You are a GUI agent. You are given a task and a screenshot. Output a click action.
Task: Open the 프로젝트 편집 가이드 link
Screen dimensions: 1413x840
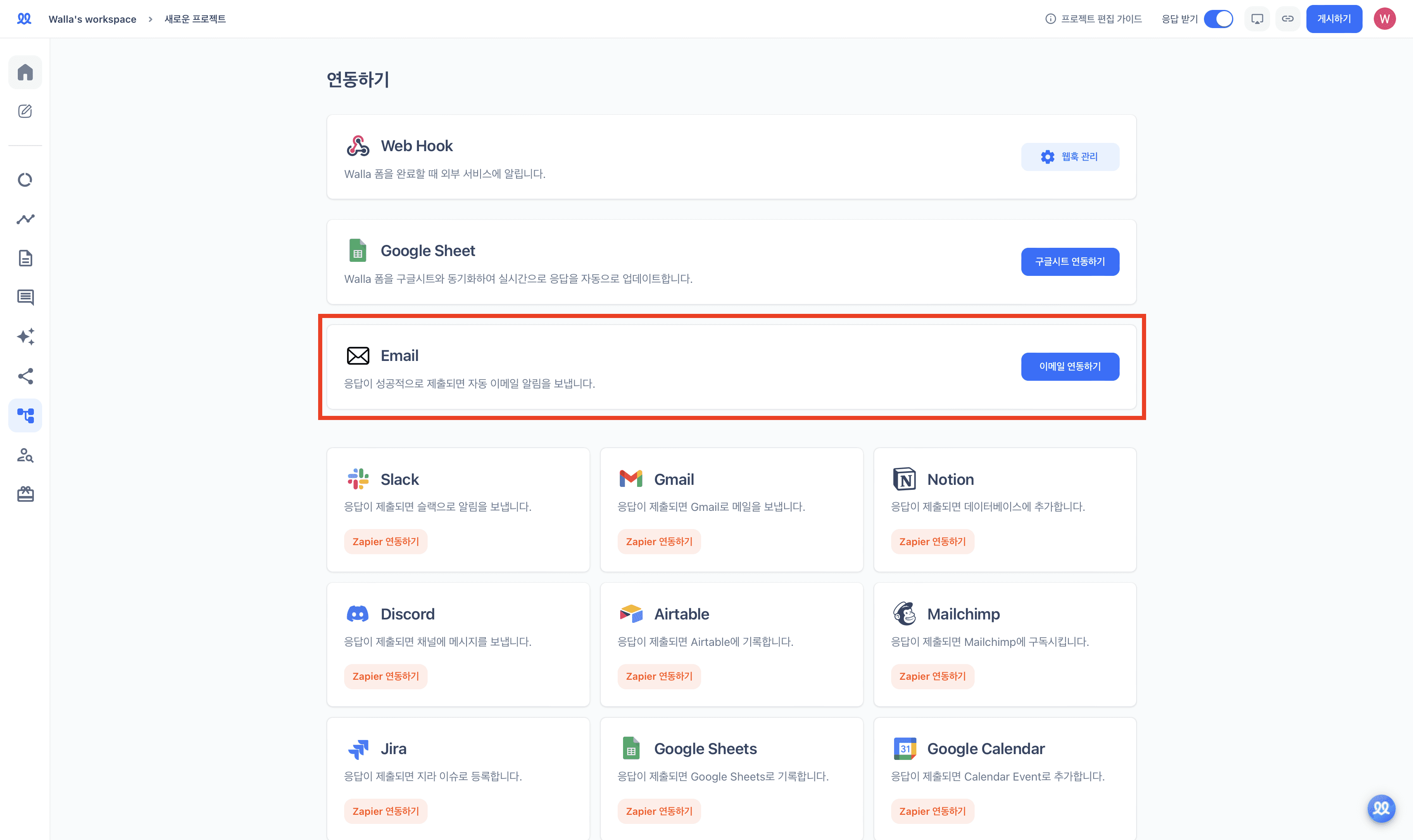click(x=1093, y=19)
